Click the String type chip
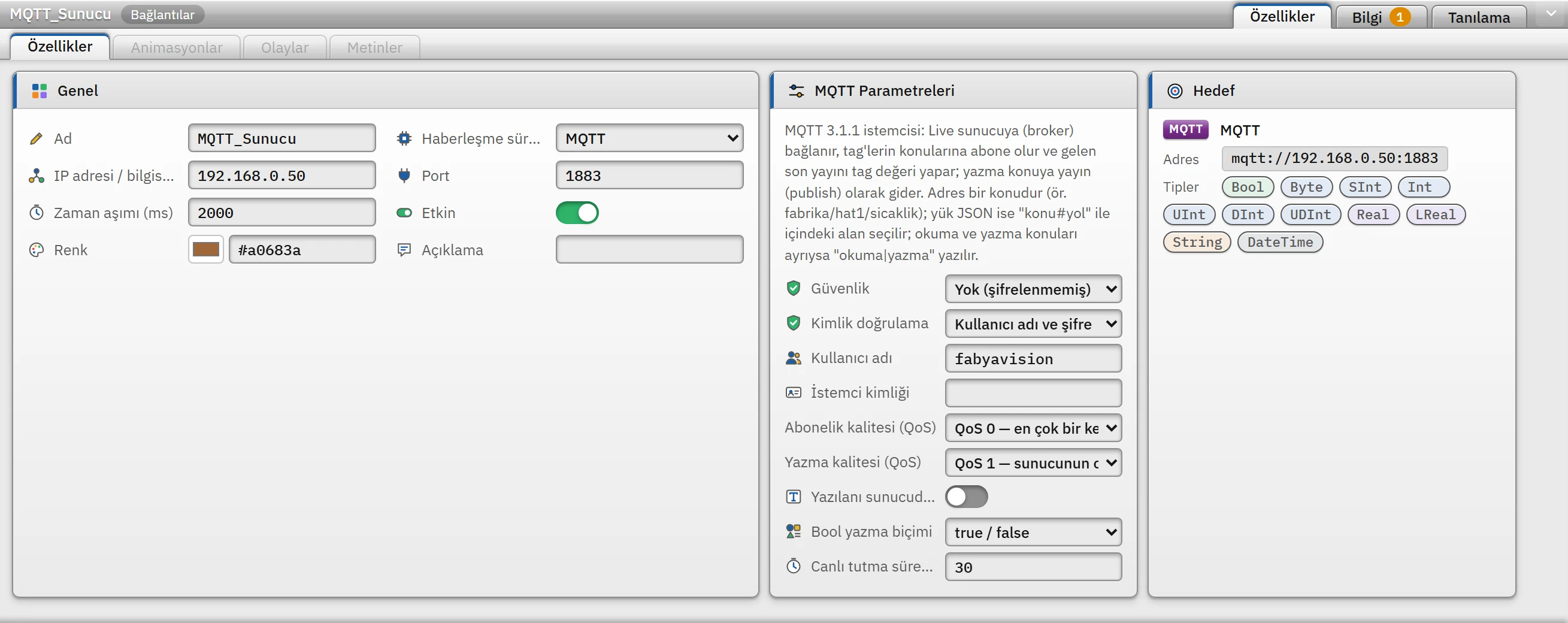The height and width of the screenshot is (623, 1568). coord(1197,243)
